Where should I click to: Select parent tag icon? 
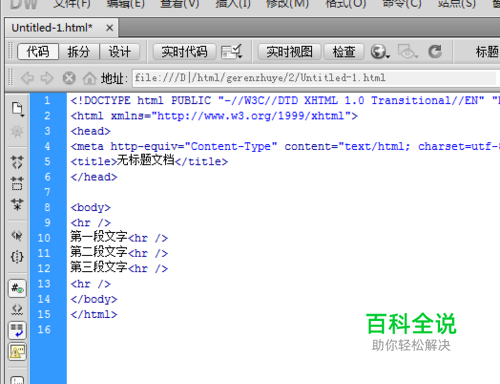click(x=17, y=236)
